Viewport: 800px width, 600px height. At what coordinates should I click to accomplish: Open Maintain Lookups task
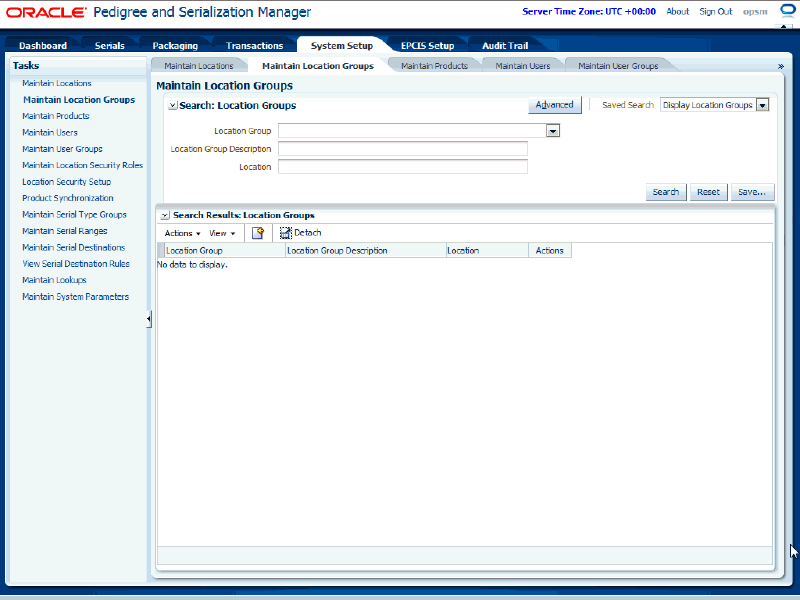coord(54,280)
